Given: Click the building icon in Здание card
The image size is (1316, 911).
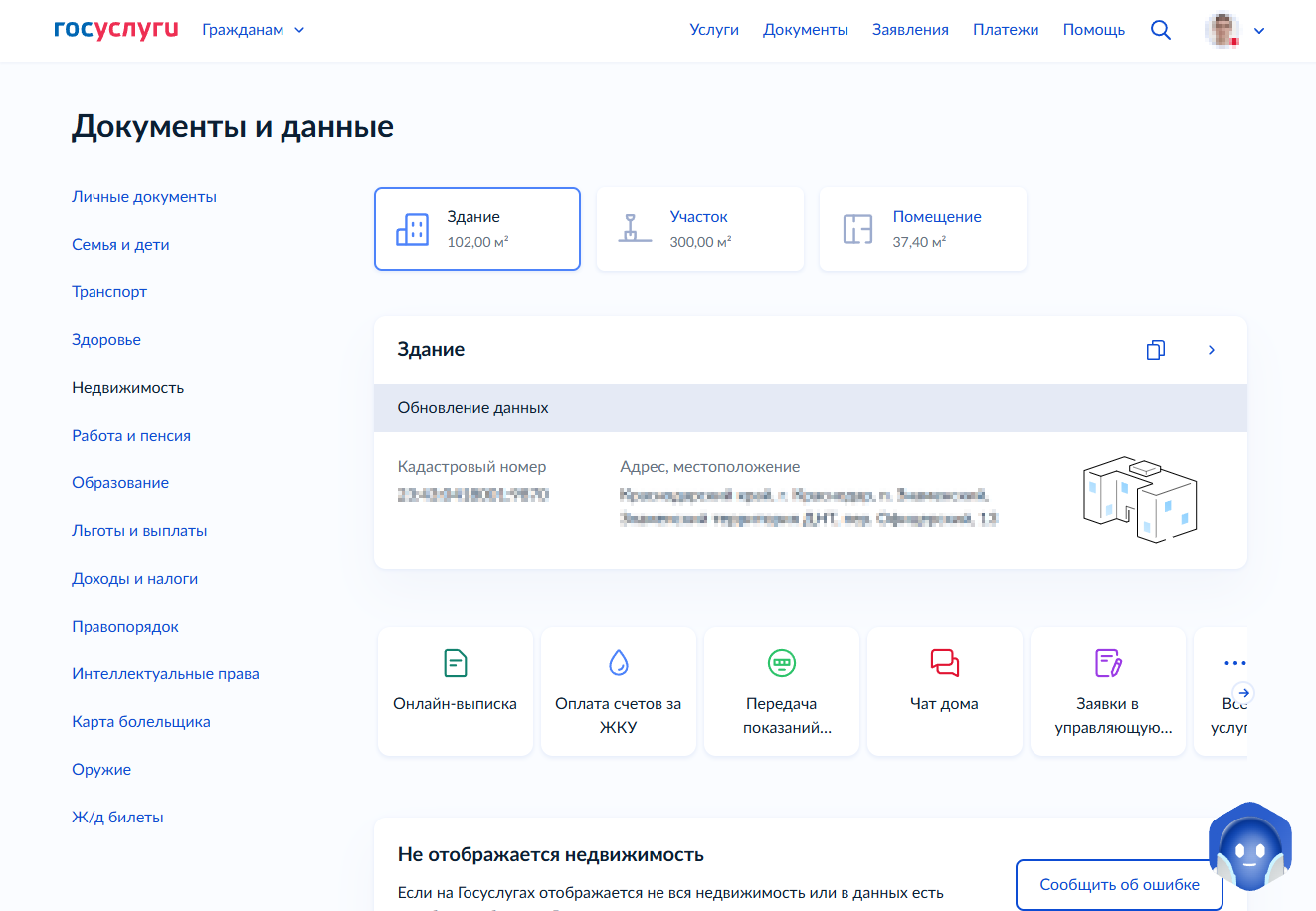Looking at the screenshot, I should [x=413, y=229].
